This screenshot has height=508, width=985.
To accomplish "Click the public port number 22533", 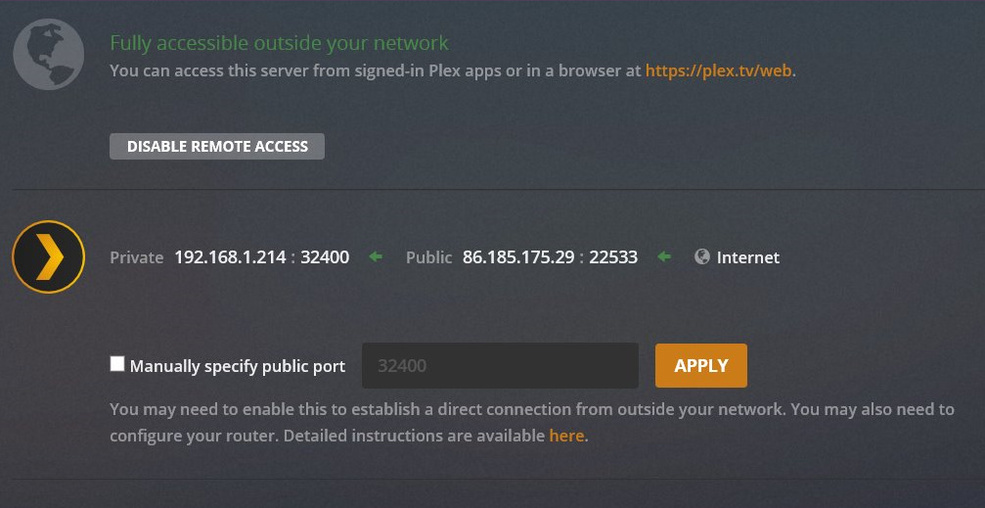I will pyautogui.click(x=613, y=257).
